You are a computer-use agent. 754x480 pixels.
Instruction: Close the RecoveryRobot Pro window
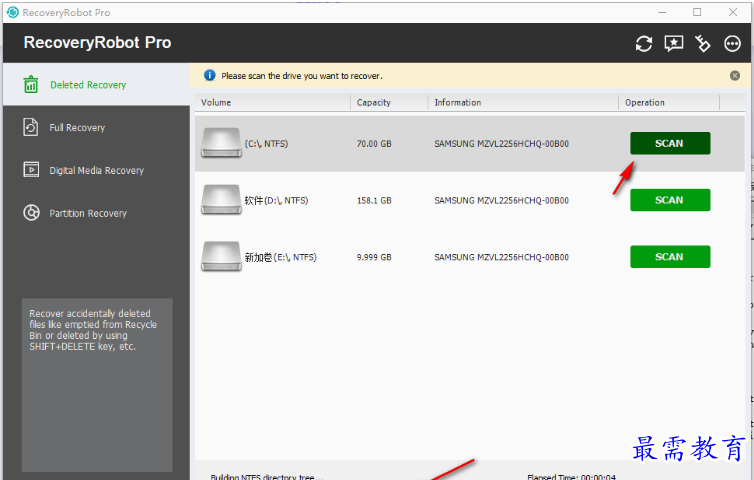[733, 13]
